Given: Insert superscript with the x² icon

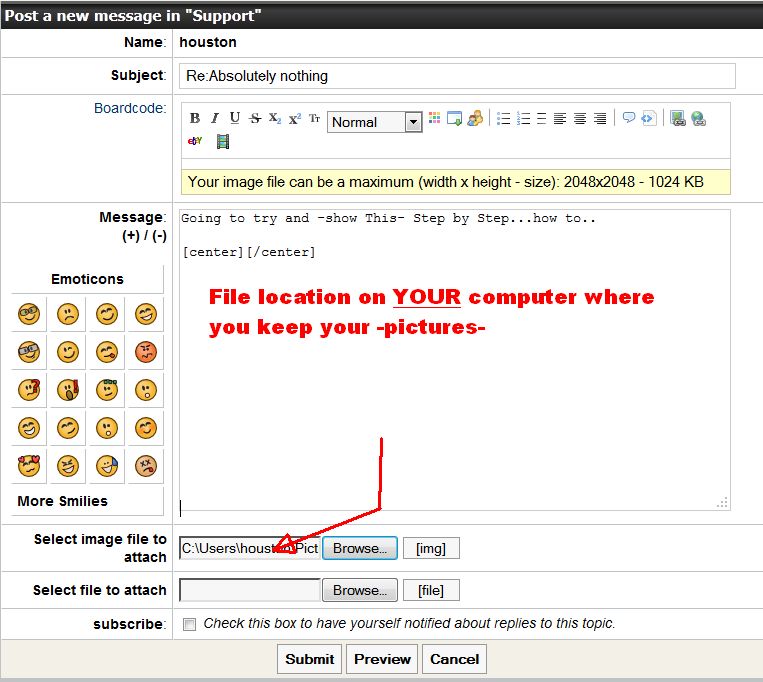Looking at the screenshot, I should pos(295,118).
